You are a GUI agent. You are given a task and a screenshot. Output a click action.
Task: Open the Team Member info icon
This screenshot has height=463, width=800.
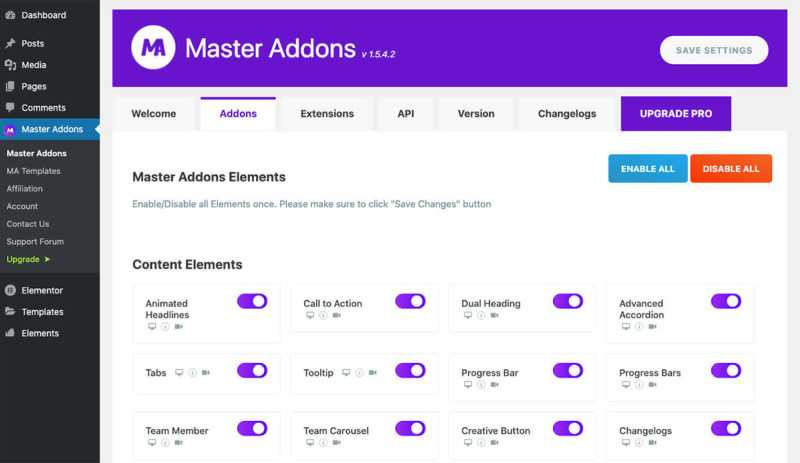(165, 443)
